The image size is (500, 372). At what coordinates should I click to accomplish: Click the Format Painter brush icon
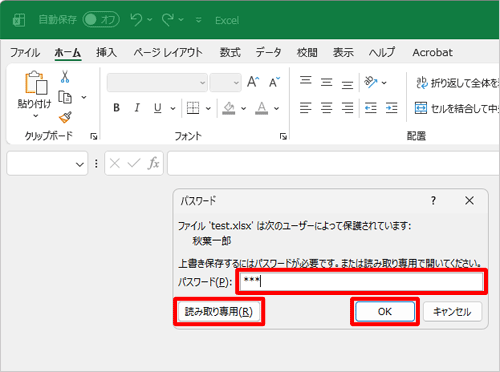click(65, 117)
